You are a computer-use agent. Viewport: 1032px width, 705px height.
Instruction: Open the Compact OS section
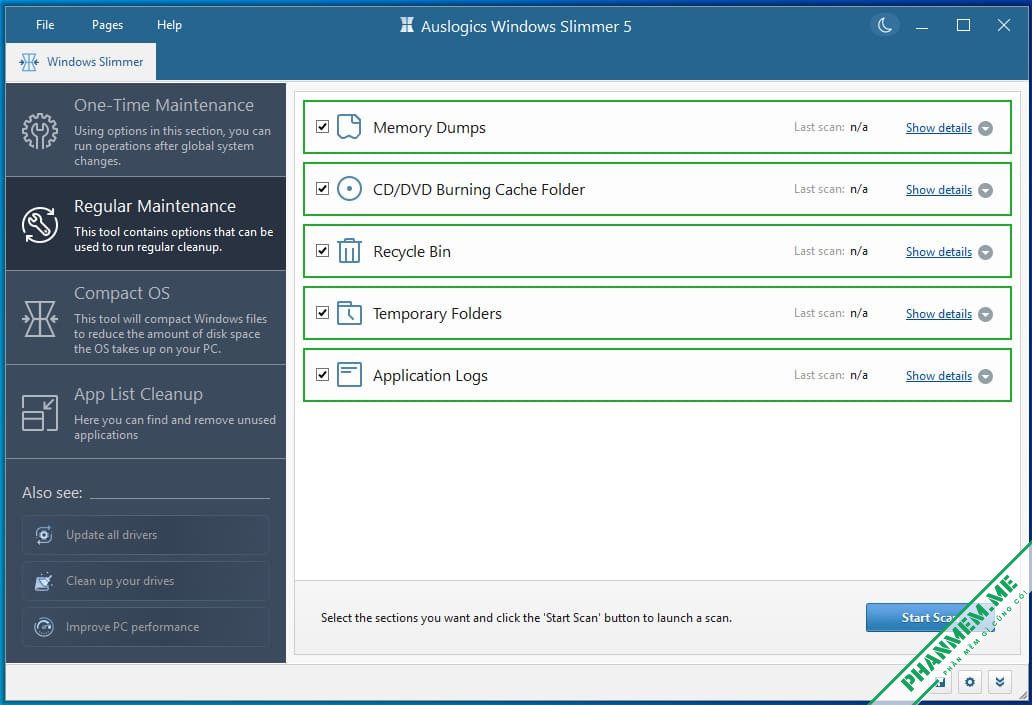click(x=146, y=319)
